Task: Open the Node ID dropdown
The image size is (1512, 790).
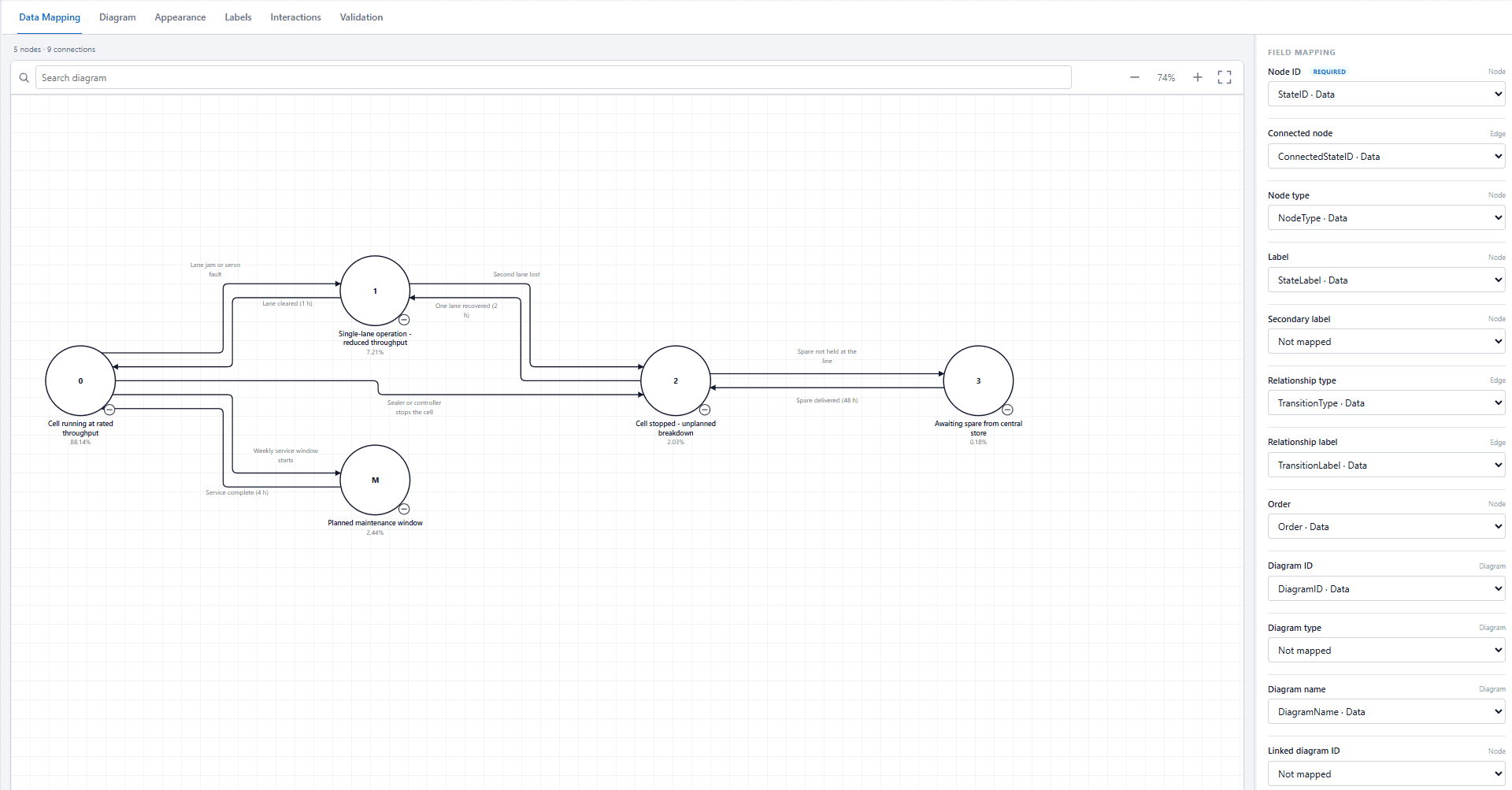Action: click(1386, 95)
